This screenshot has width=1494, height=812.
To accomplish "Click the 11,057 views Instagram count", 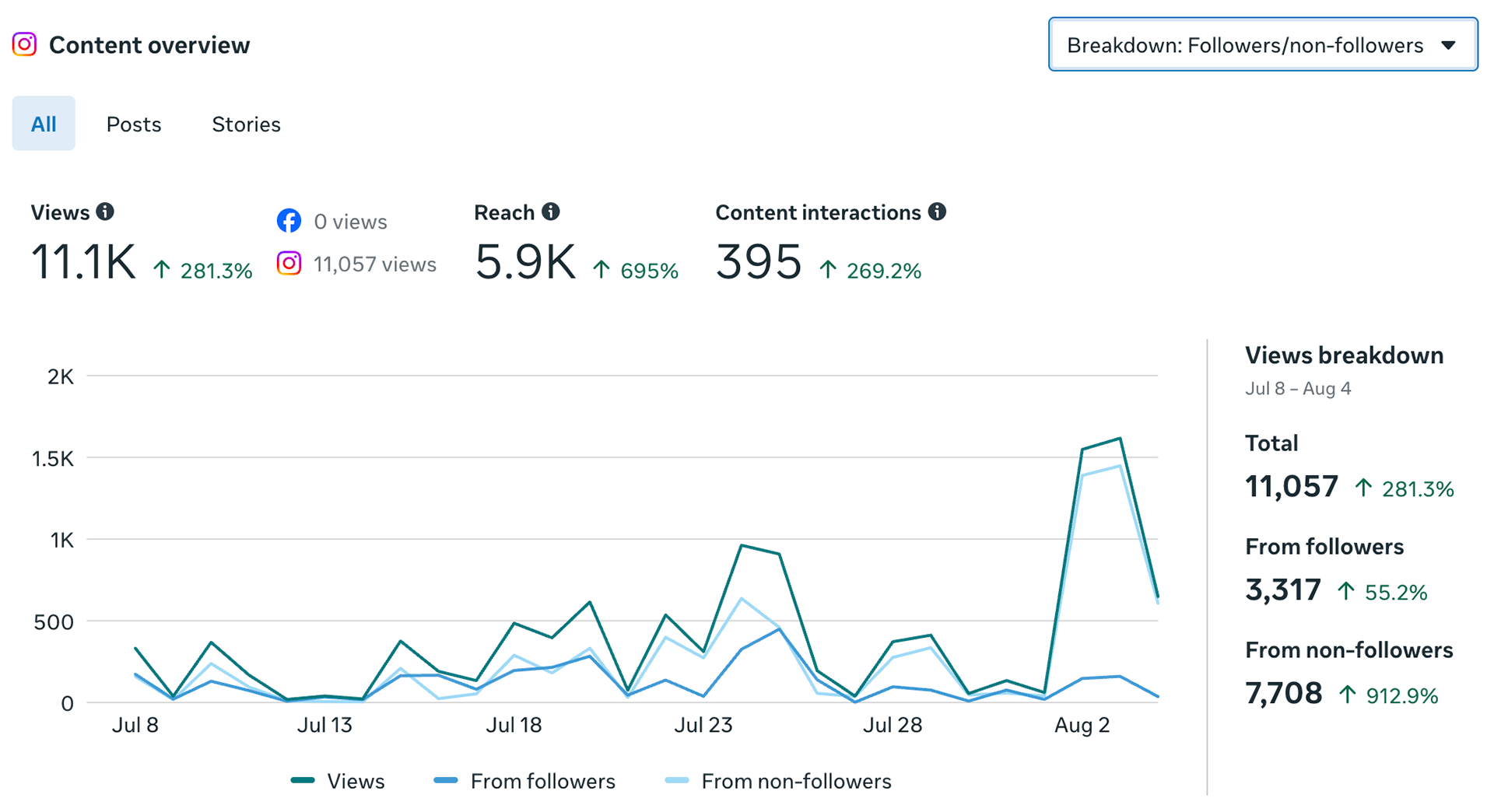I will pyautogui.click(x=375, y=264).
